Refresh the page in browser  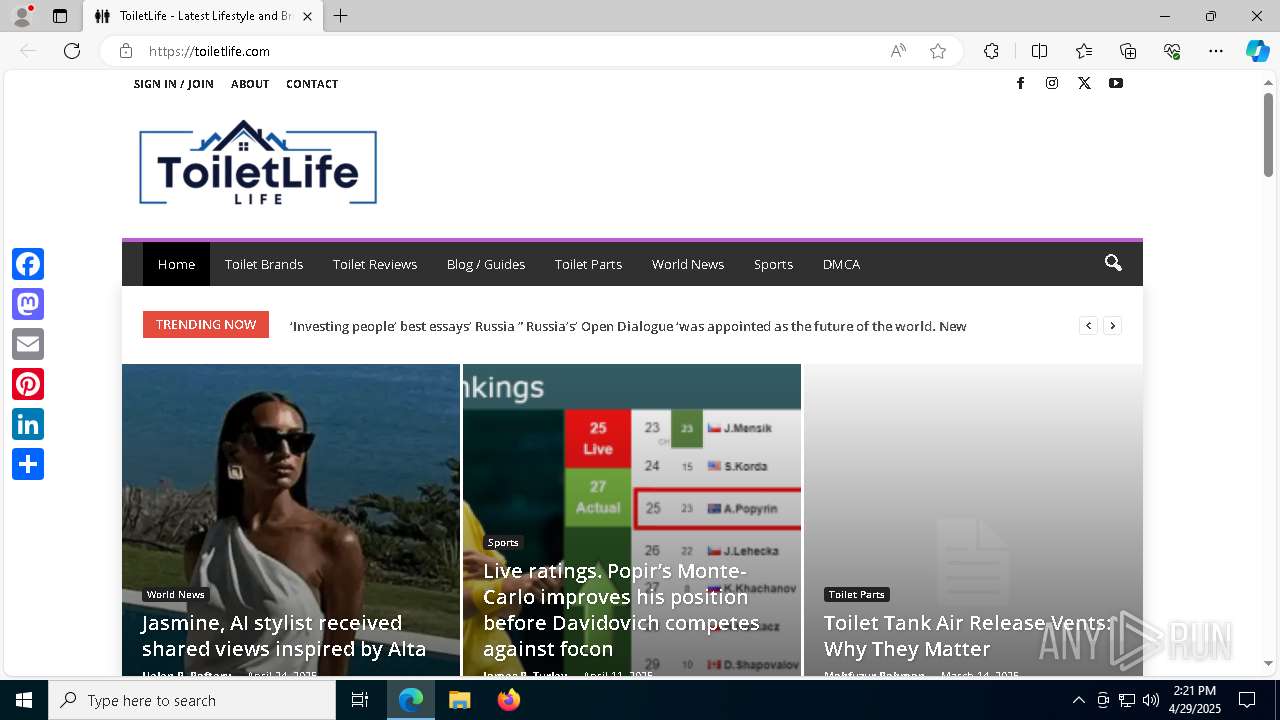click(x=72, y=51)
